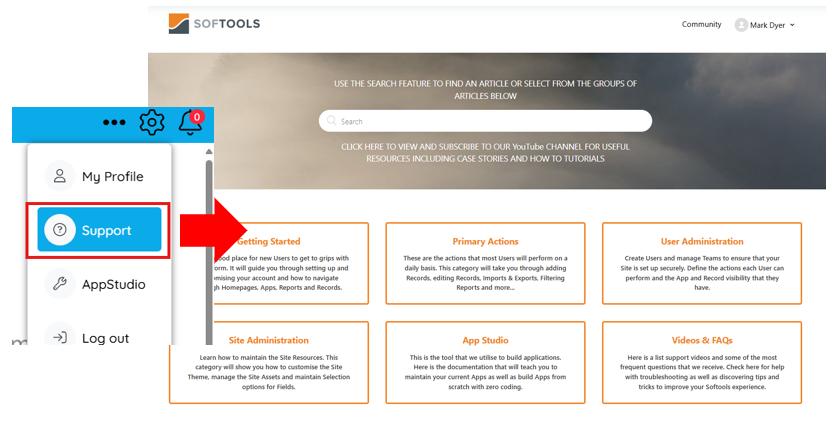This screenshot has width=831, height=428.
Task: Focus the Search input field
Action: [x=485, y=121]
